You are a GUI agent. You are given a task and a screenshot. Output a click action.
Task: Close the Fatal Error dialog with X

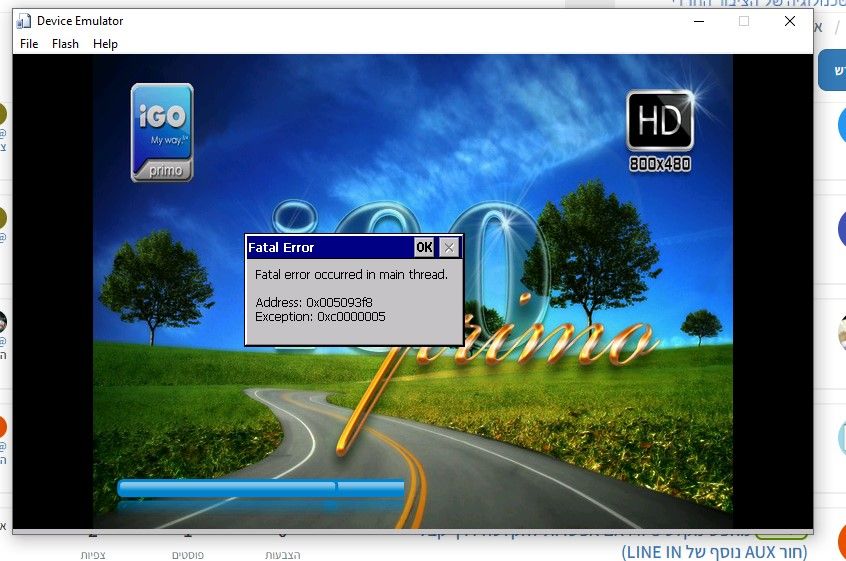click(x=449, y=247)
